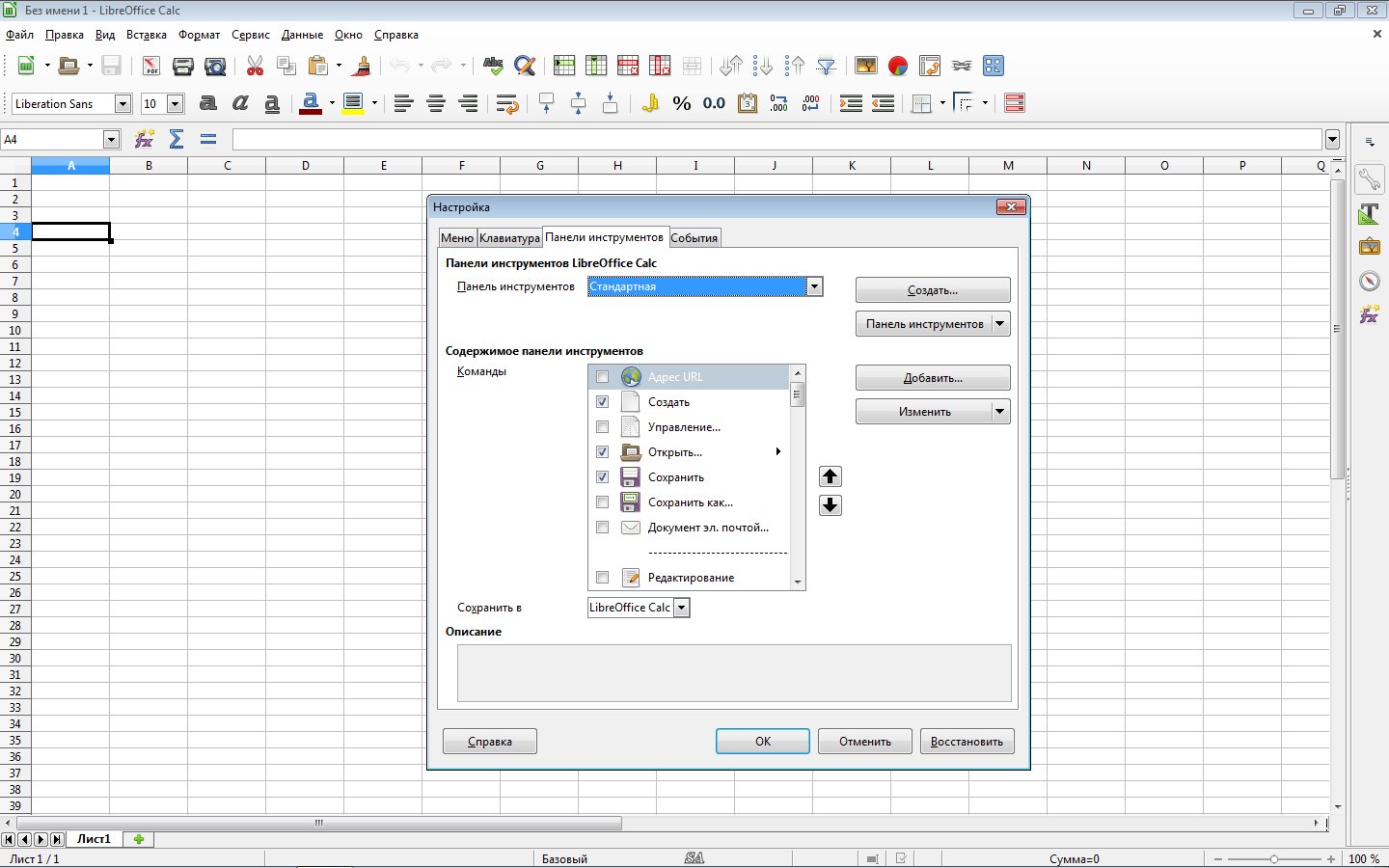The image size is (1389, 868).
Task: Run the Spelling check icon
Action: pyautogui.click(x=493, y=66)
